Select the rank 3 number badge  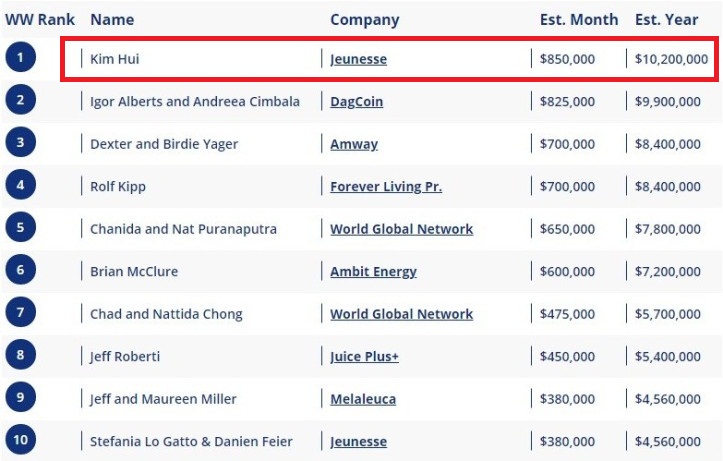pyautogui.click(x=20, y=143)
